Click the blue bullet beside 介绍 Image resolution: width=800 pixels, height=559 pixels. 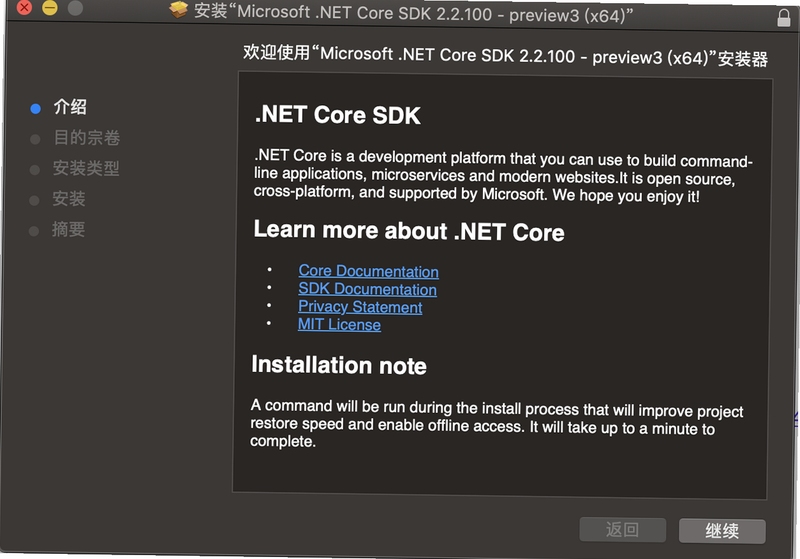tap(35, 109)
